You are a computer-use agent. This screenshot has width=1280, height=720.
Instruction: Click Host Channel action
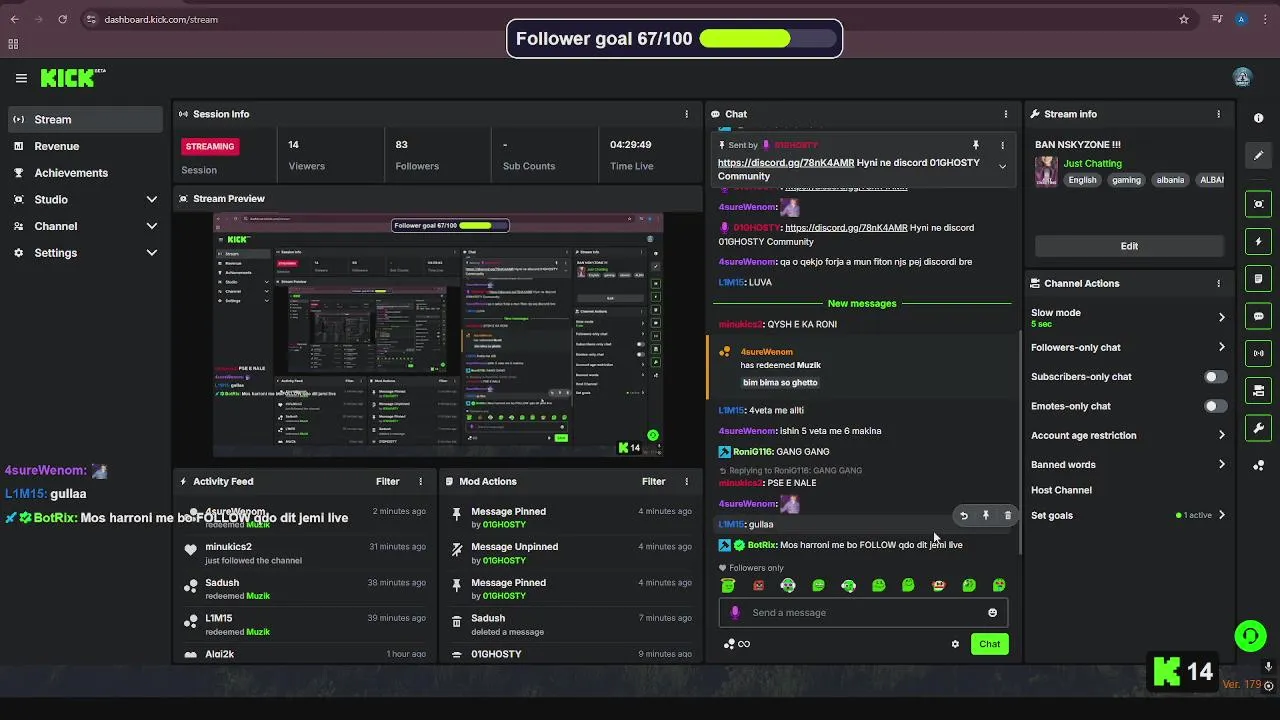click(1061, 490)
